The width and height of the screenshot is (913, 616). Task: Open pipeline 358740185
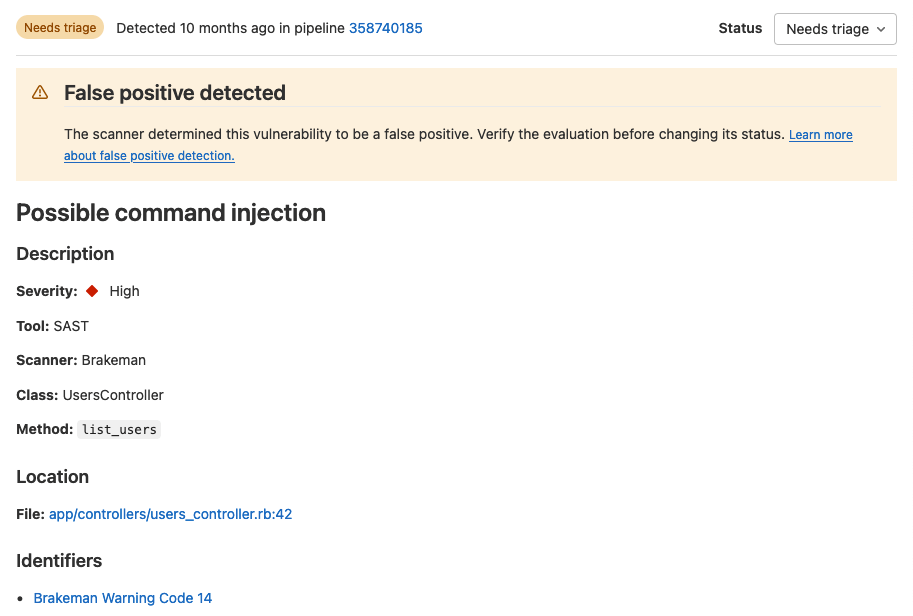pyautogui.click(x=385, y=28)
